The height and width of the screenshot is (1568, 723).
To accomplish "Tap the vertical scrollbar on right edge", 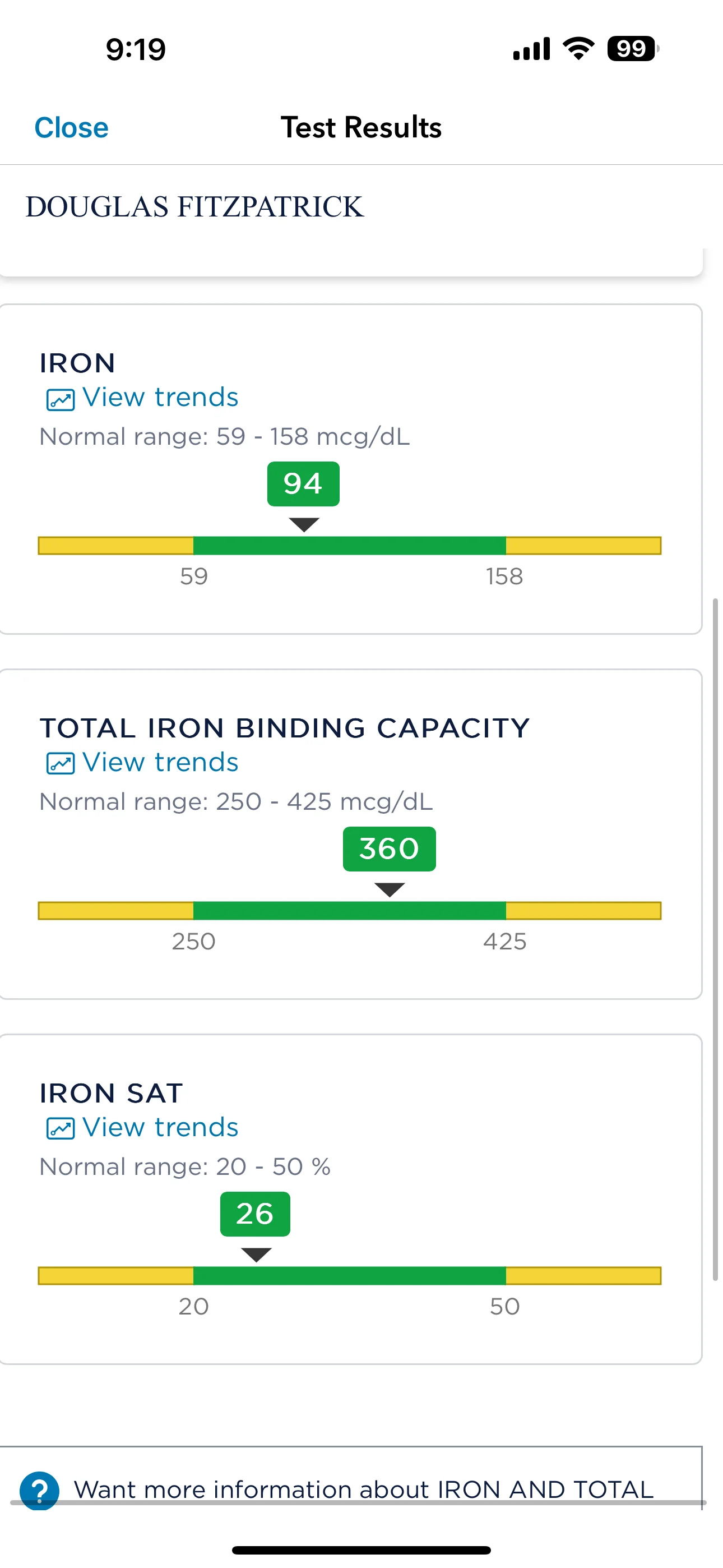I will pyautogui.click(x=715, y=938).
